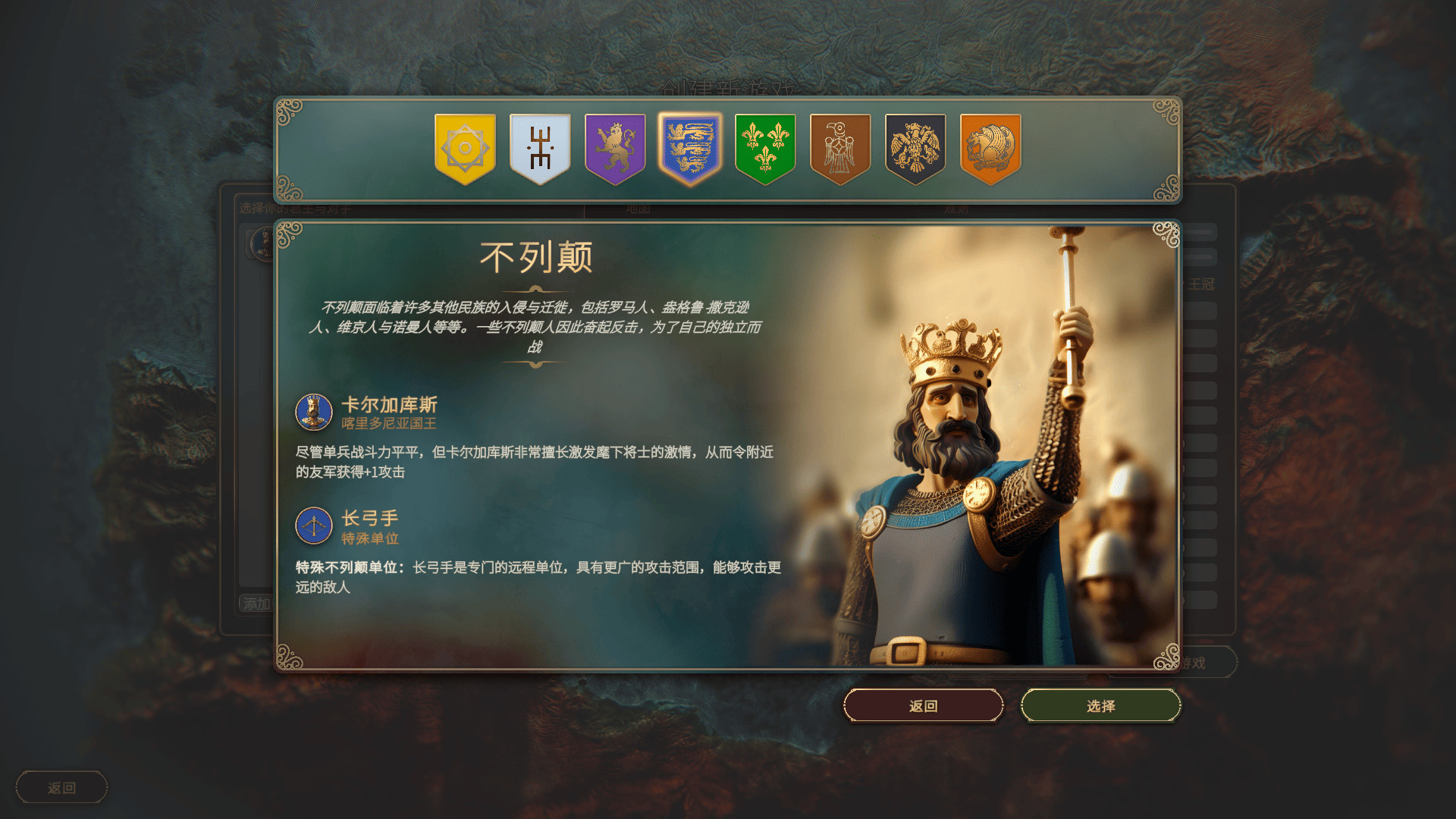The image size is (1456, 819).
Task: Click the 长弓手 bow unit icon
Action: 314,526
